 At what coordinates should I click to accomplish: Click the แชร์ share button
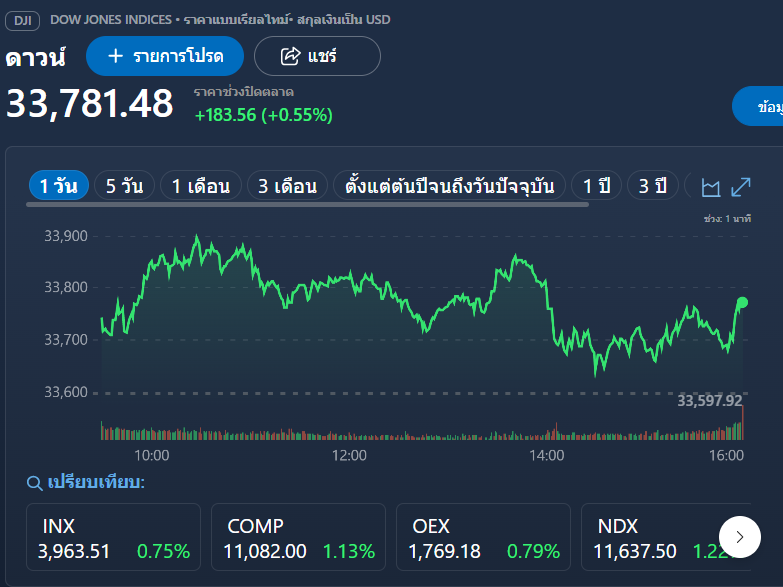[x=317, y=56]
